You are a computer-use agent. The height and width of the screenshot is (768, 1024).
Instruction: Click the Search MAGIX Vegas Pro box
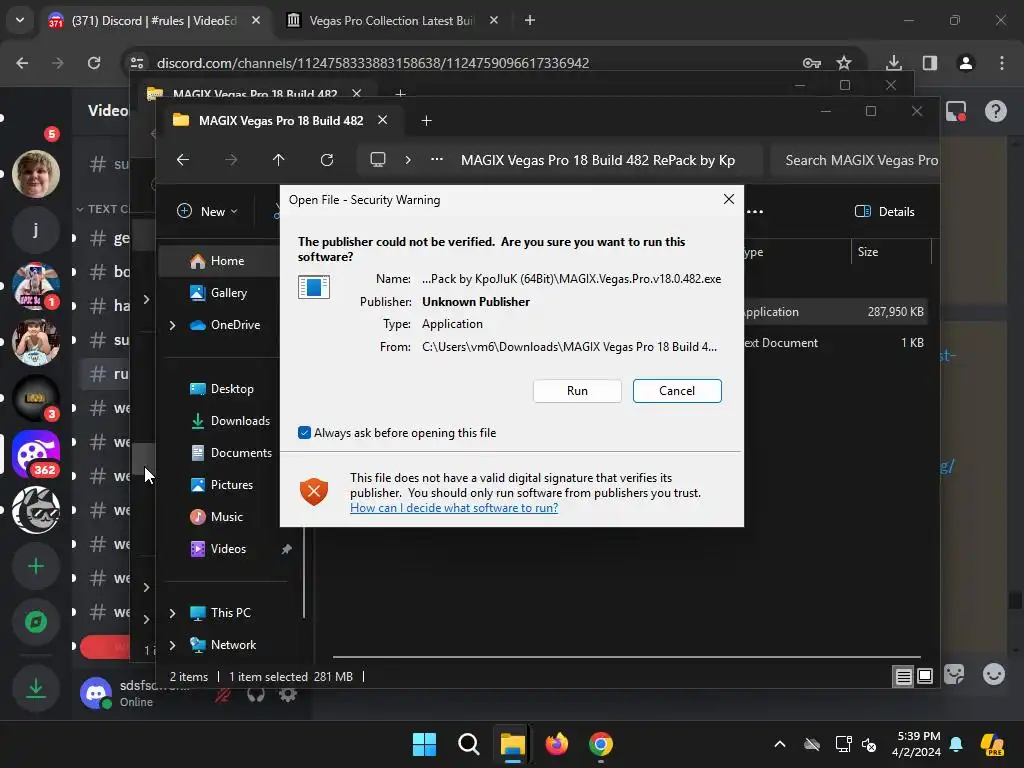(x=855, y=160)
